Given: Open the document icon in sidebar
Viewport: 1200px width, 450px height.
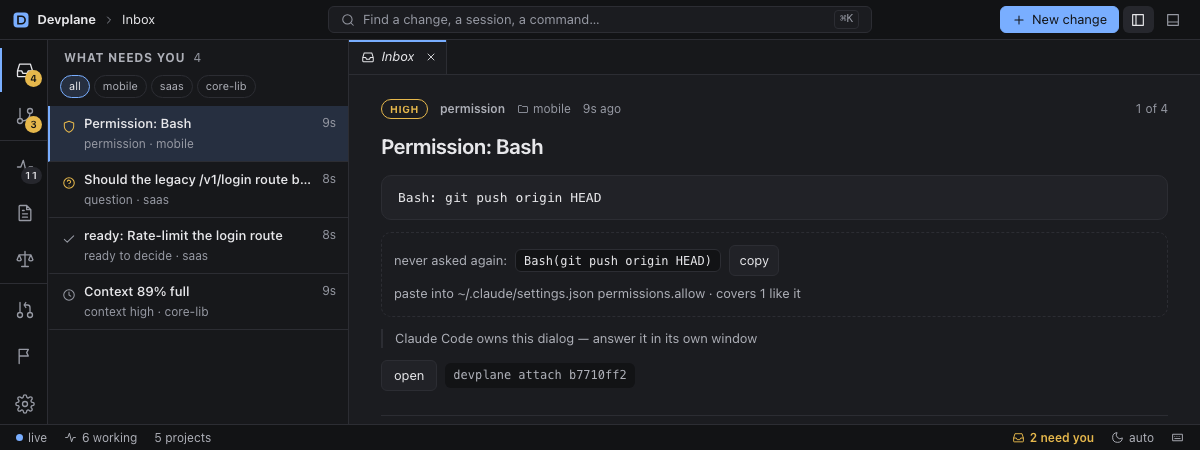Looking at the screenshot, I should [x=25, y=212].
